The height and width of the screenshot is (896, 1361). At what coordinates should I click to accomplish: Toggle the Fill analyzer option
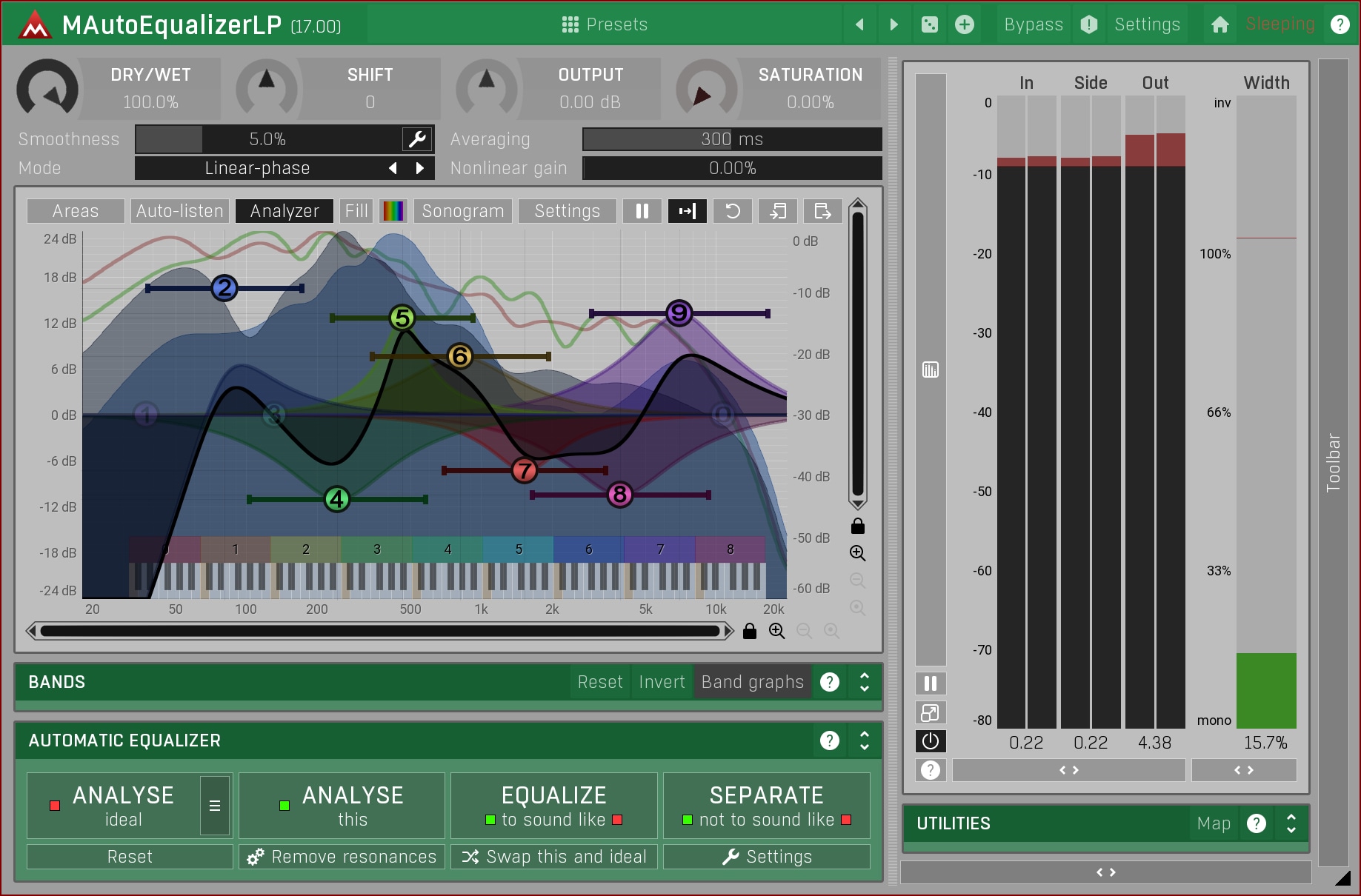tap(356, 211)
